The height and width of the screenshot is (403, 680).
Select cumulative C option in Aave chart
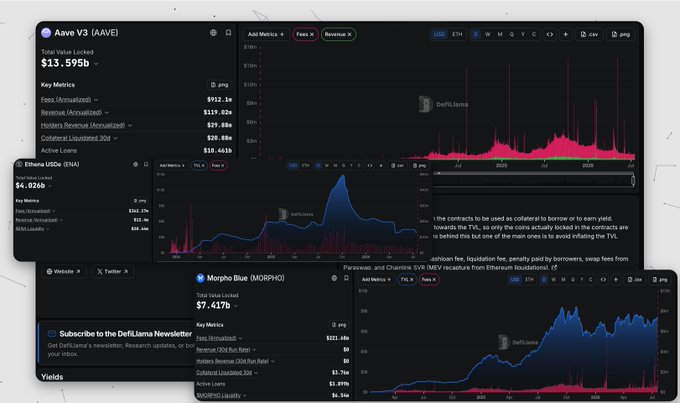coord(534,34)
